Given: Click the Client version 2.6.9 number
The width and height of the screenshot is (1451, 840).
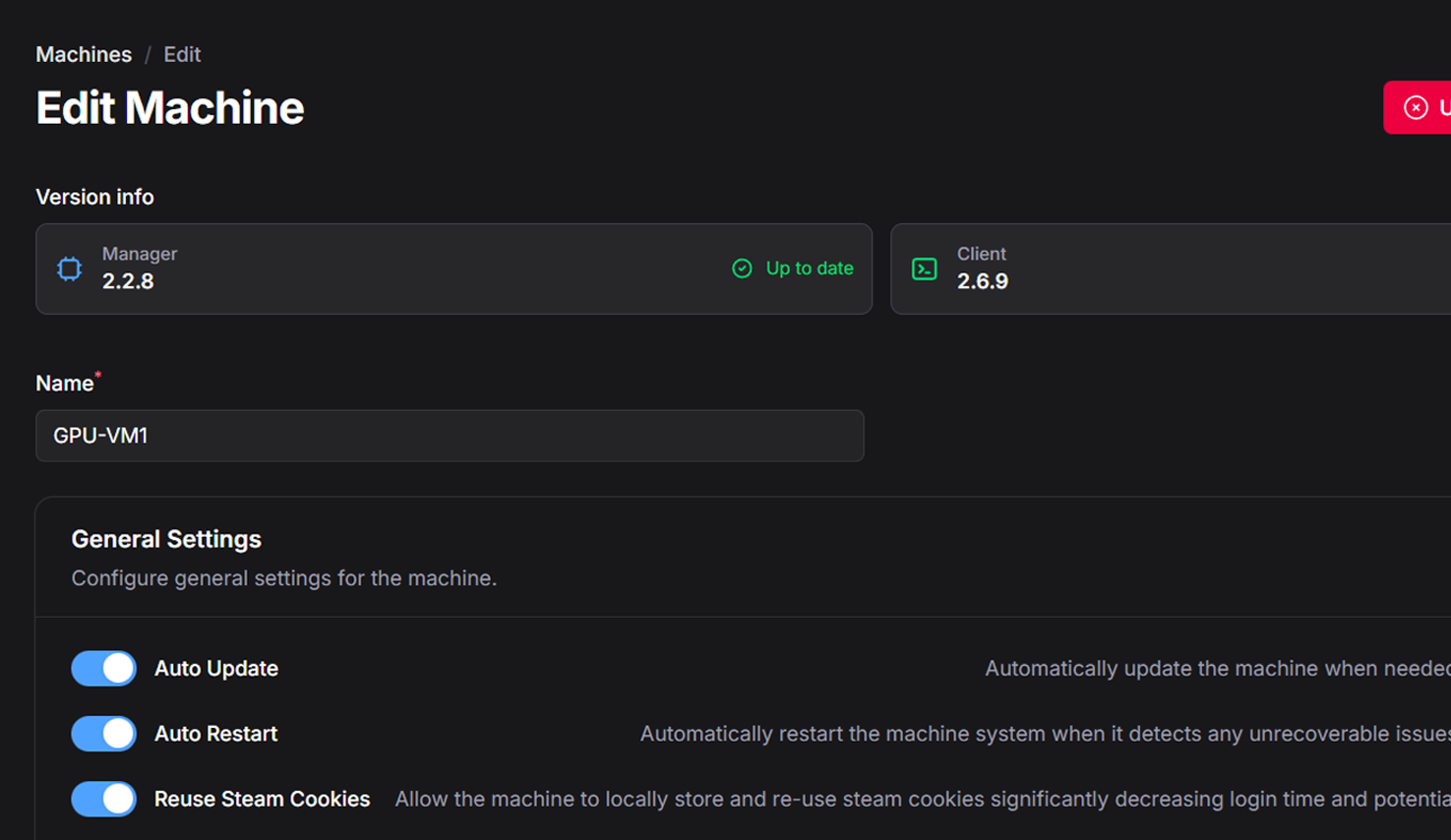Looking at the screenshot, I should pyautogui.click(x=983, y=281).
